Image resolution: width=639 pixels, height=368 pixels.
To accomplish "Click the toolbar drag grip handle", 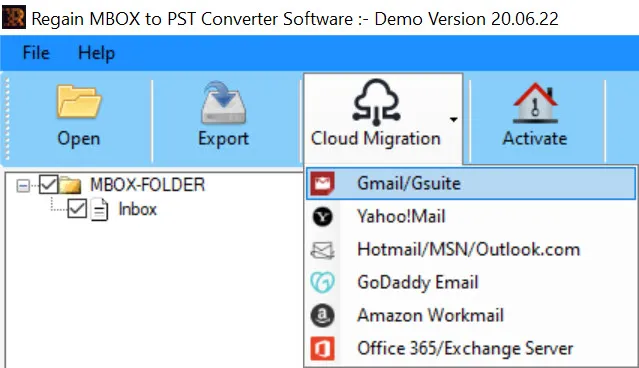I will 7,119.
